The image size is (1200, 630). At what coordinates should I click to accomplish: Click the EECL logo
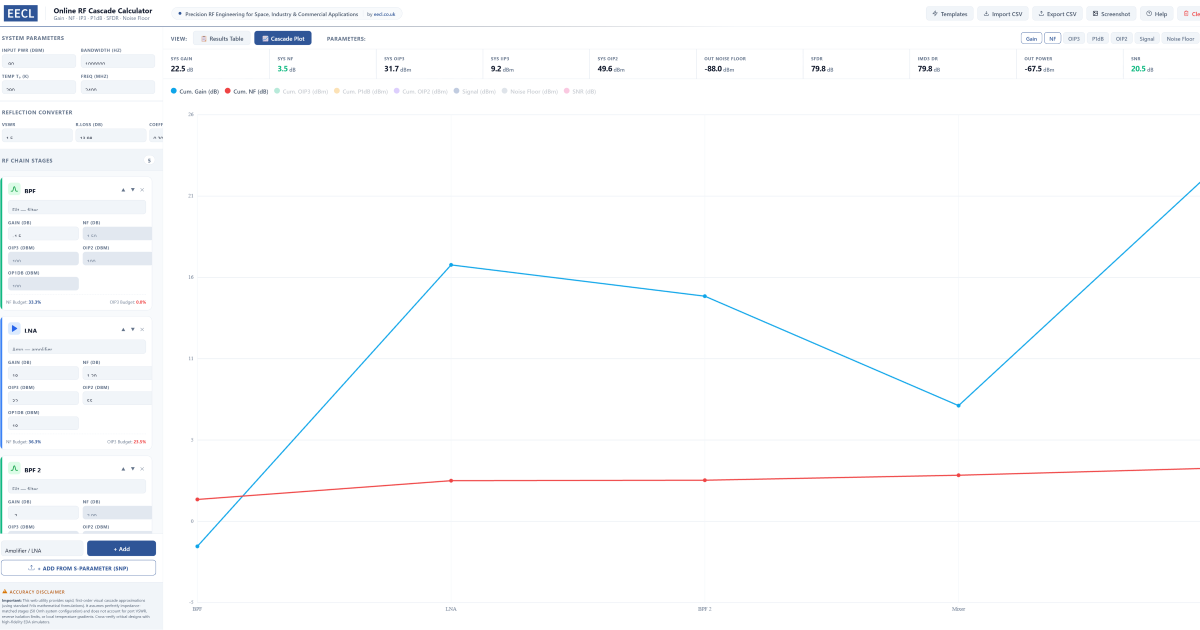[21, 14]
